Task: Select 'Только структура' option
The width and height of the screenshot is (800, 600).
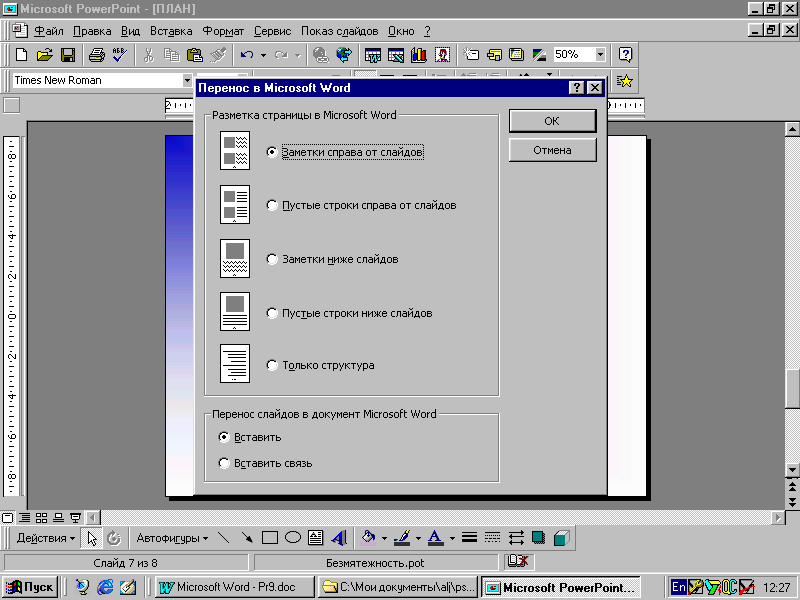Action: click(272, 365)
